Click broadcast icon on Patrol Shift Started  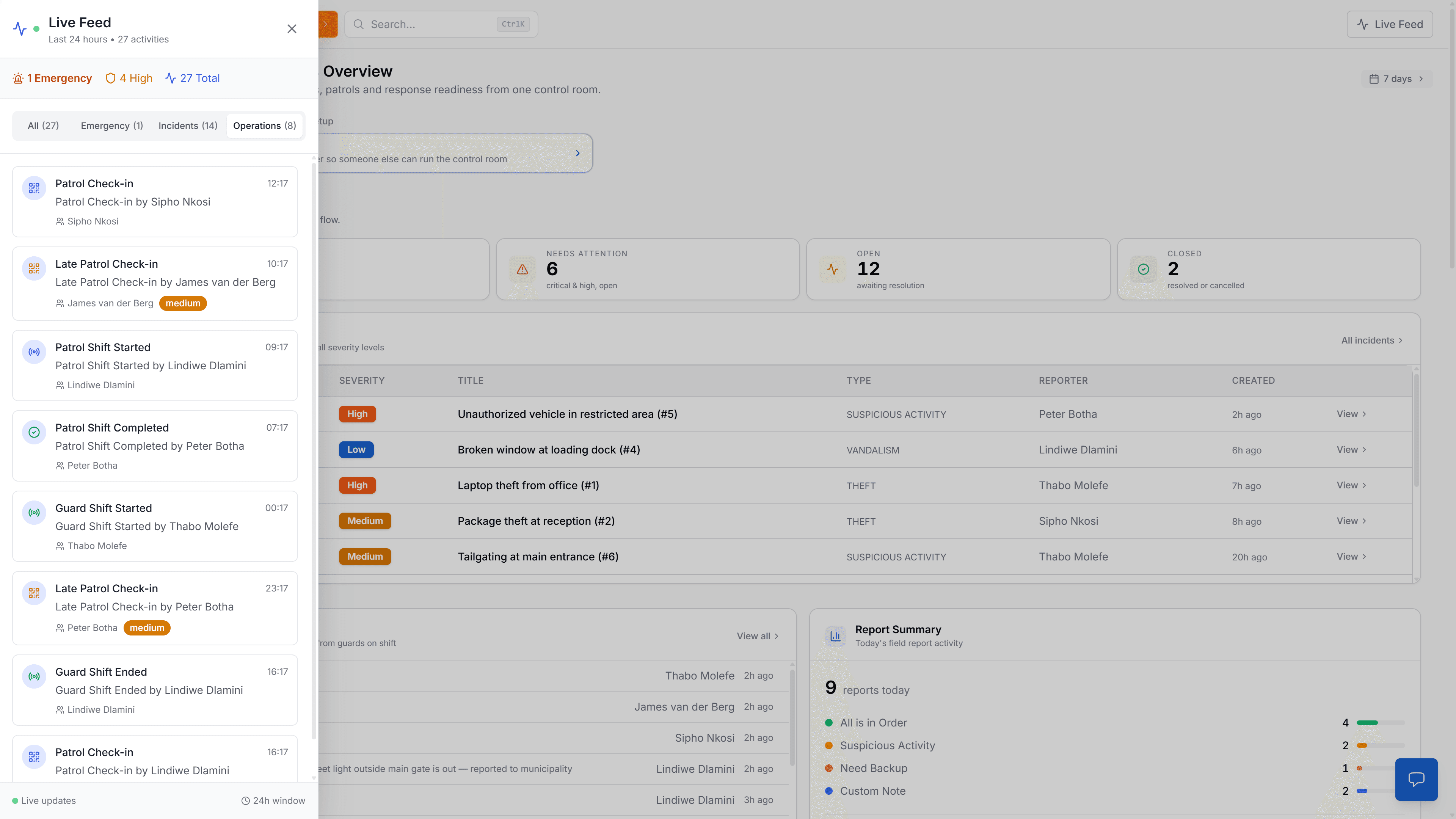pyautogui.click(x=34, y=352)
